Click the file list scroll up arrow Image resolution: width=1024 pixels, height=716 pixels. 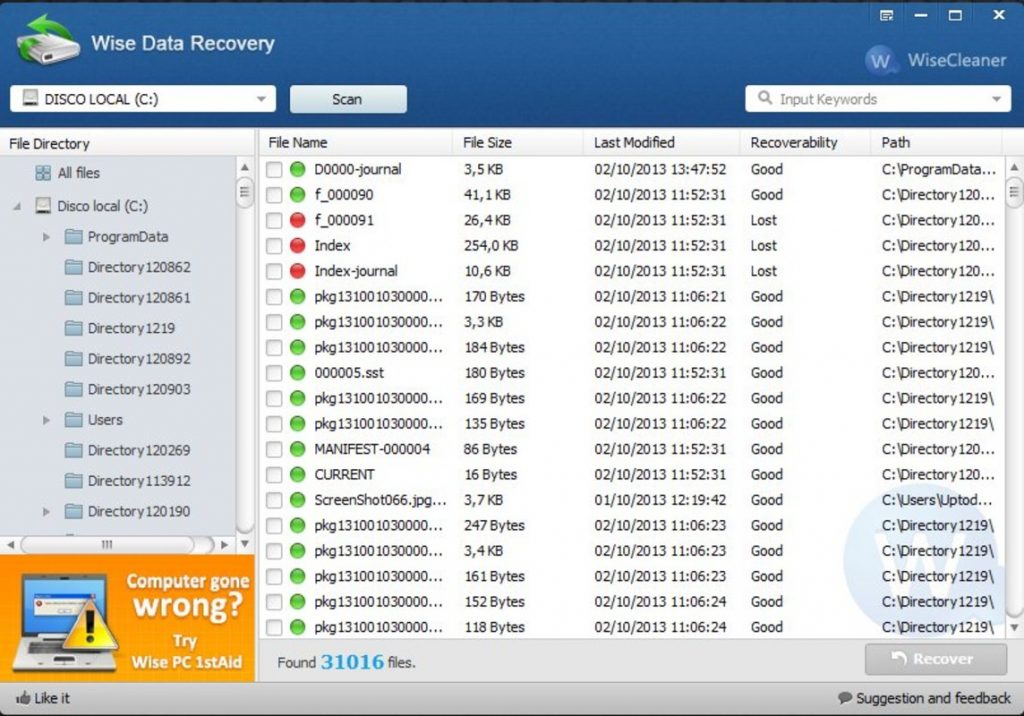pos(1014,167)
